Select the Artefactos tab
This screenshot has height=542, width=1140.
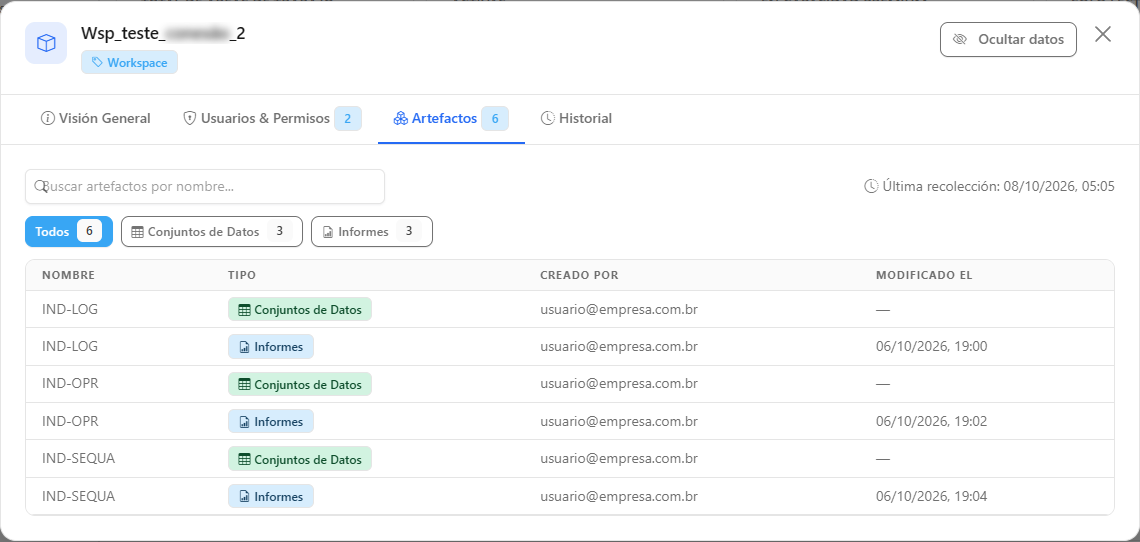pyautogui.click(x=451, y=118)
